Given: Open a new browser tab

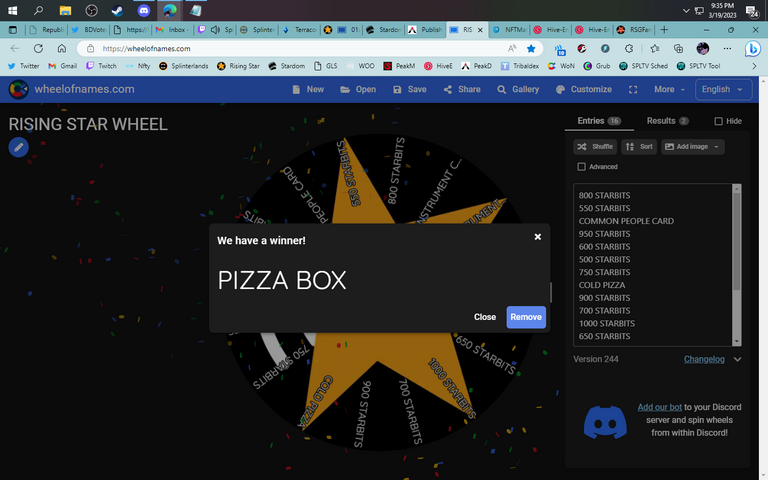Looking at the screenshot, I should (x=664, y=30).
